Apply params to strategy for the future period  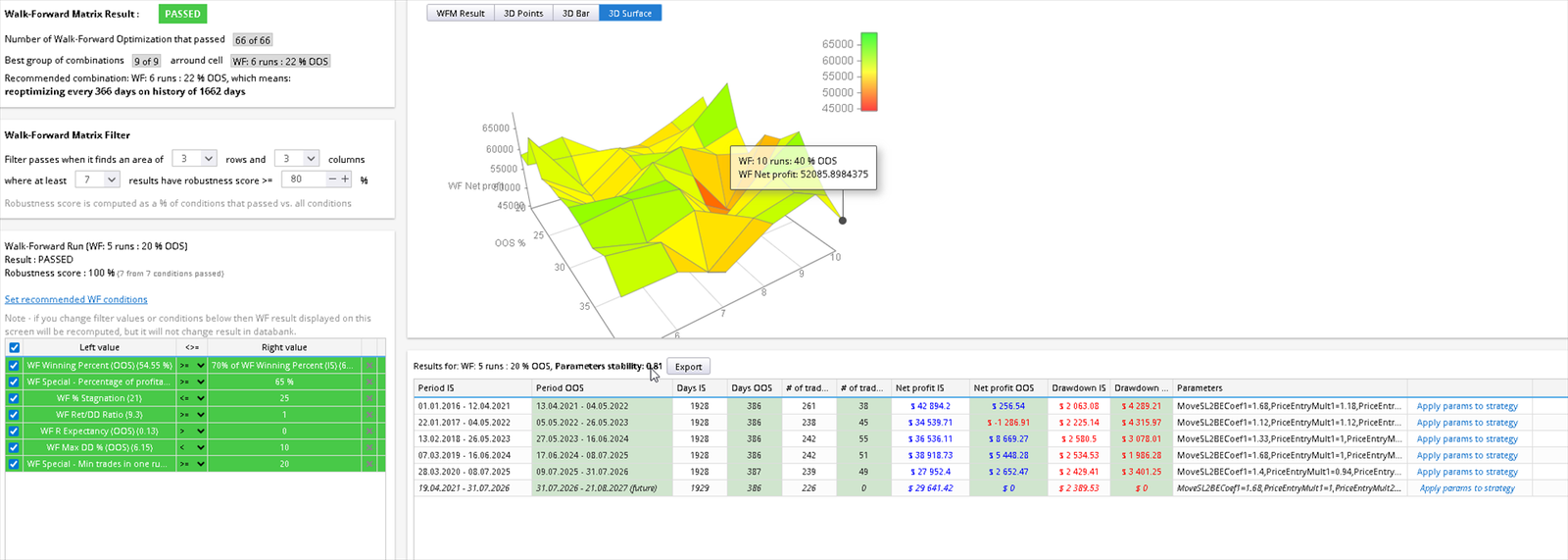pos(1467,488)
